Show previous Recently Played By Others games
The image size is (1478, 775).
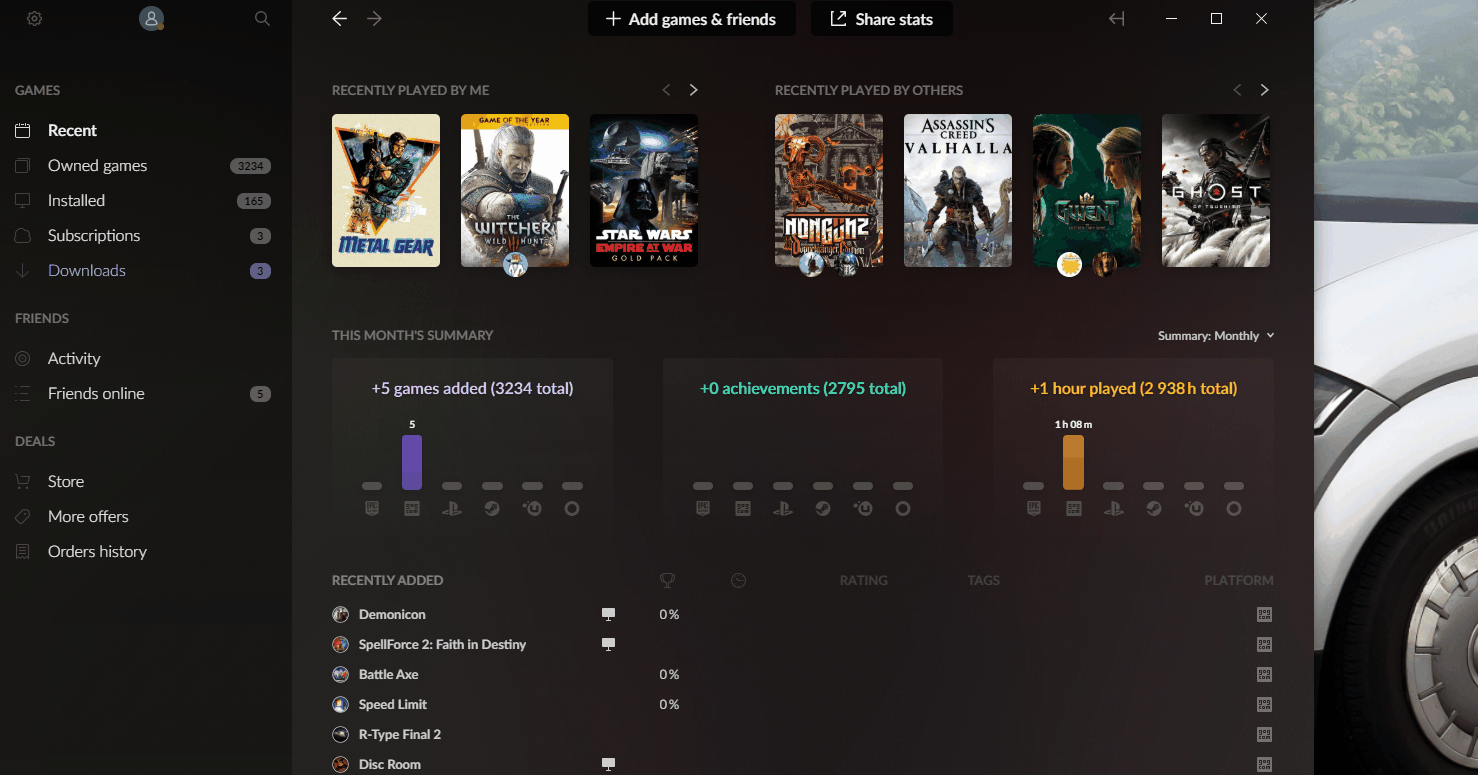1237,90
